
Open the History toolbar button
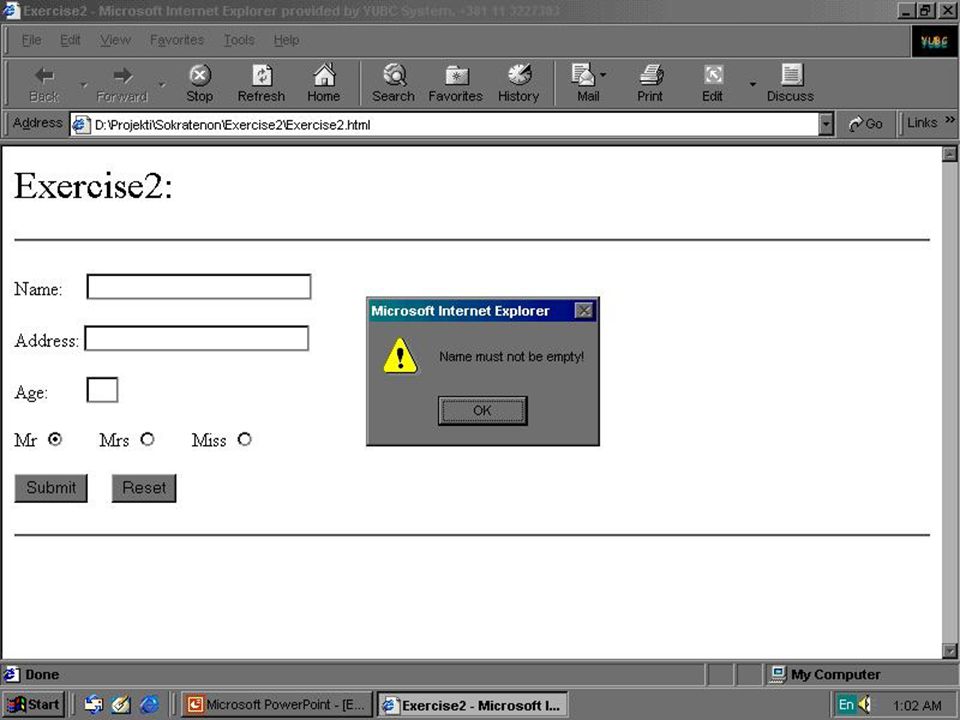(519, 84)
